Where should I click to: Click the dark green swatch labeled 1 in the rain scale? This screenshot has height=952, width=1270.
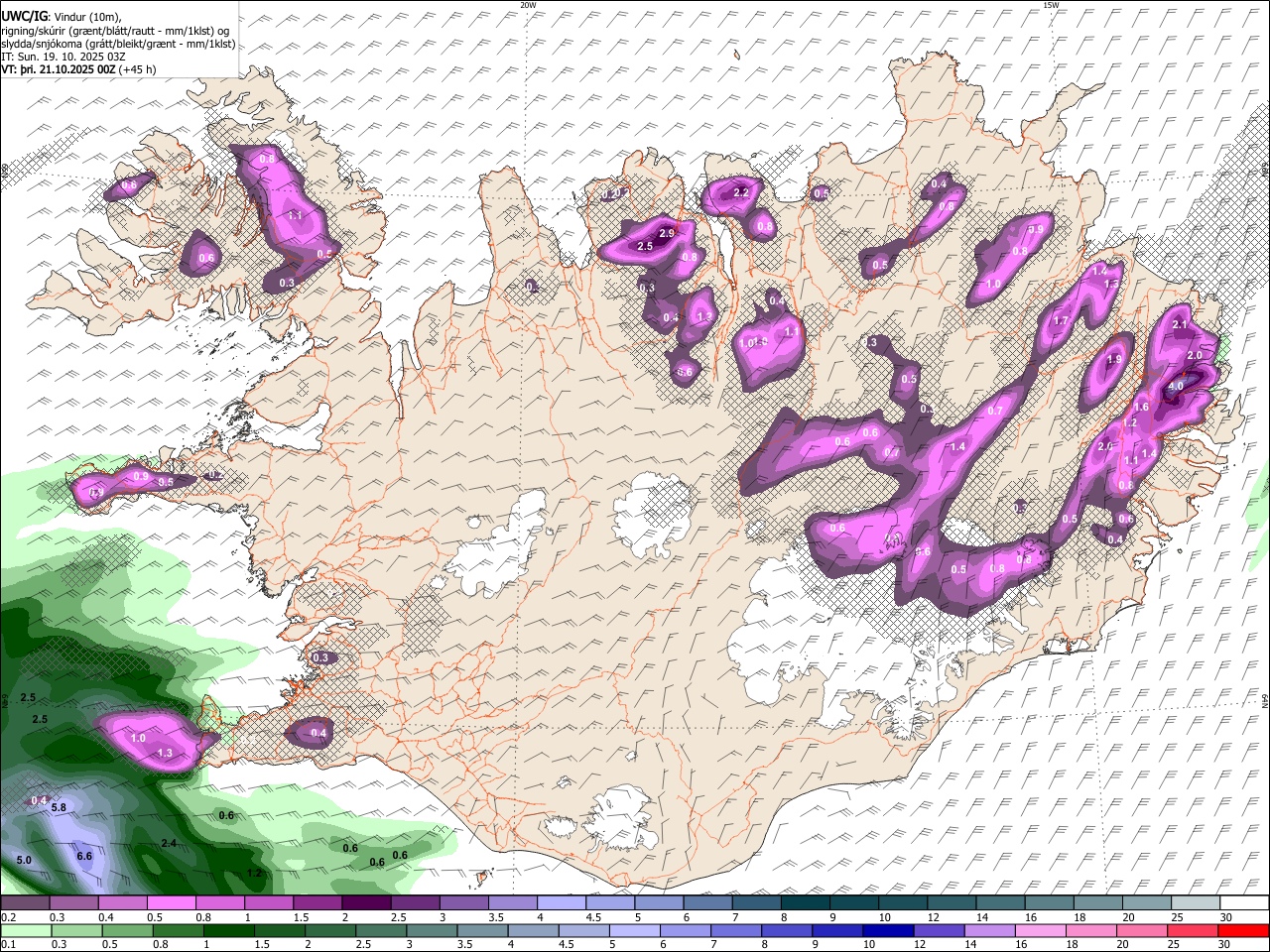(228, 931)
